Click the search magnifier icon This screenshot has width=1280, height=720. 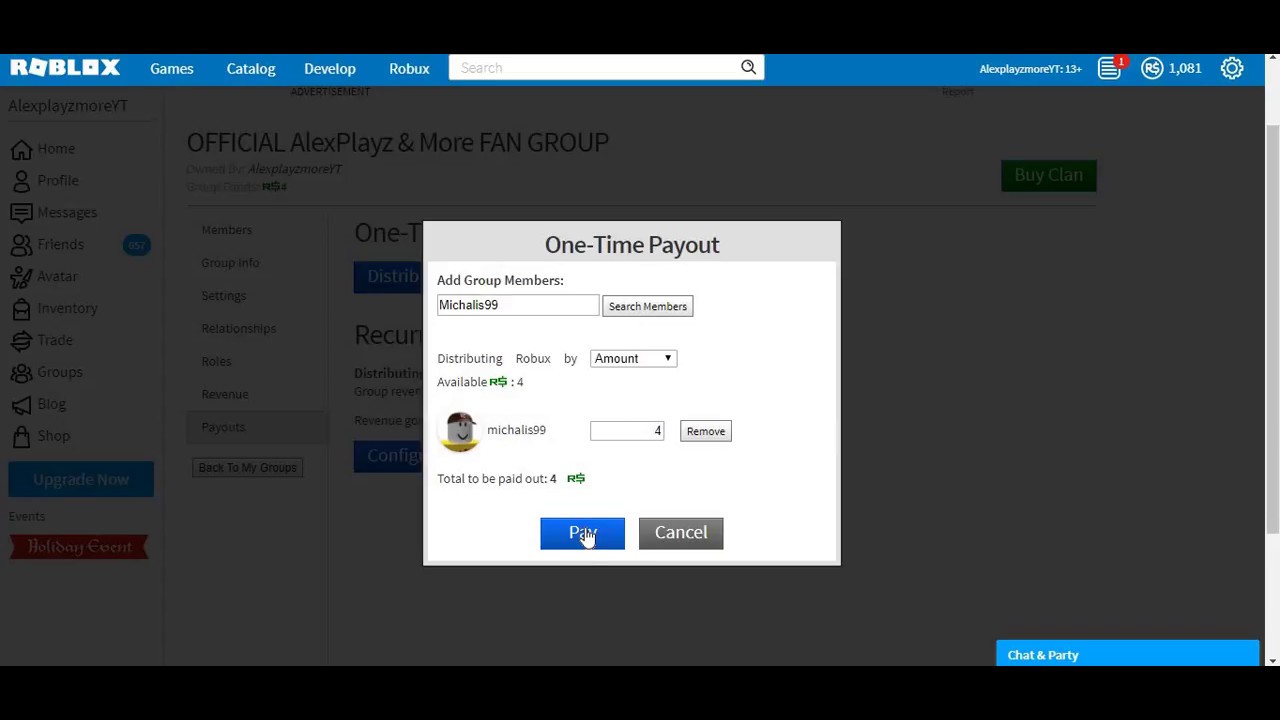click(748, 67)
